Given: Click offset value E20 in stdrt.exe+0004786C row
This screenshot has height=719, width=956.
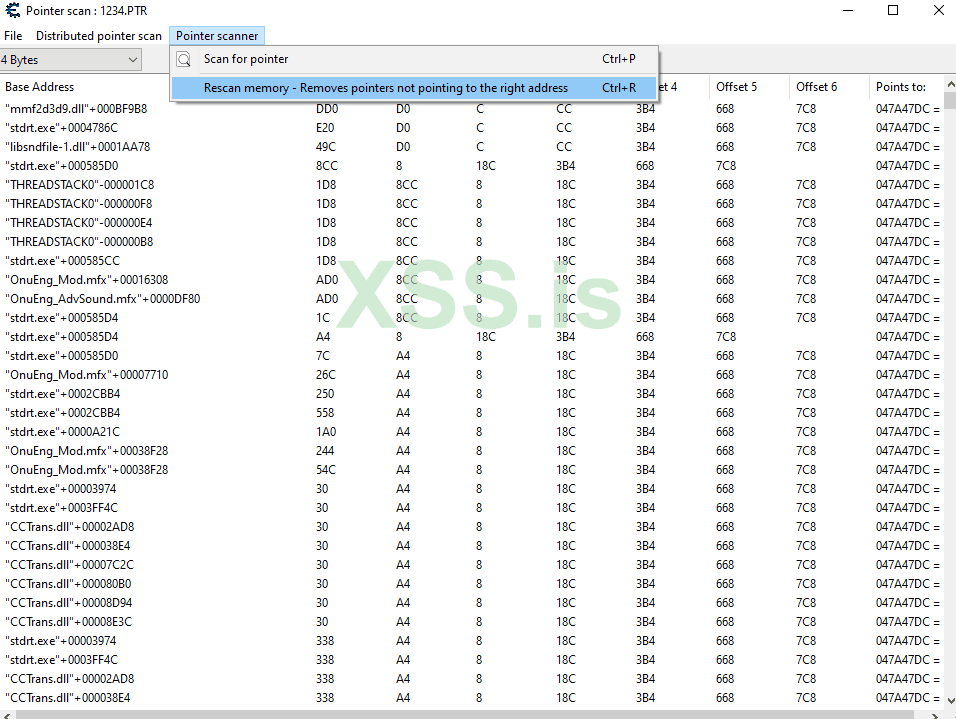Looking at the screenshot, I should pyautogui.click(x=325, y=127).
